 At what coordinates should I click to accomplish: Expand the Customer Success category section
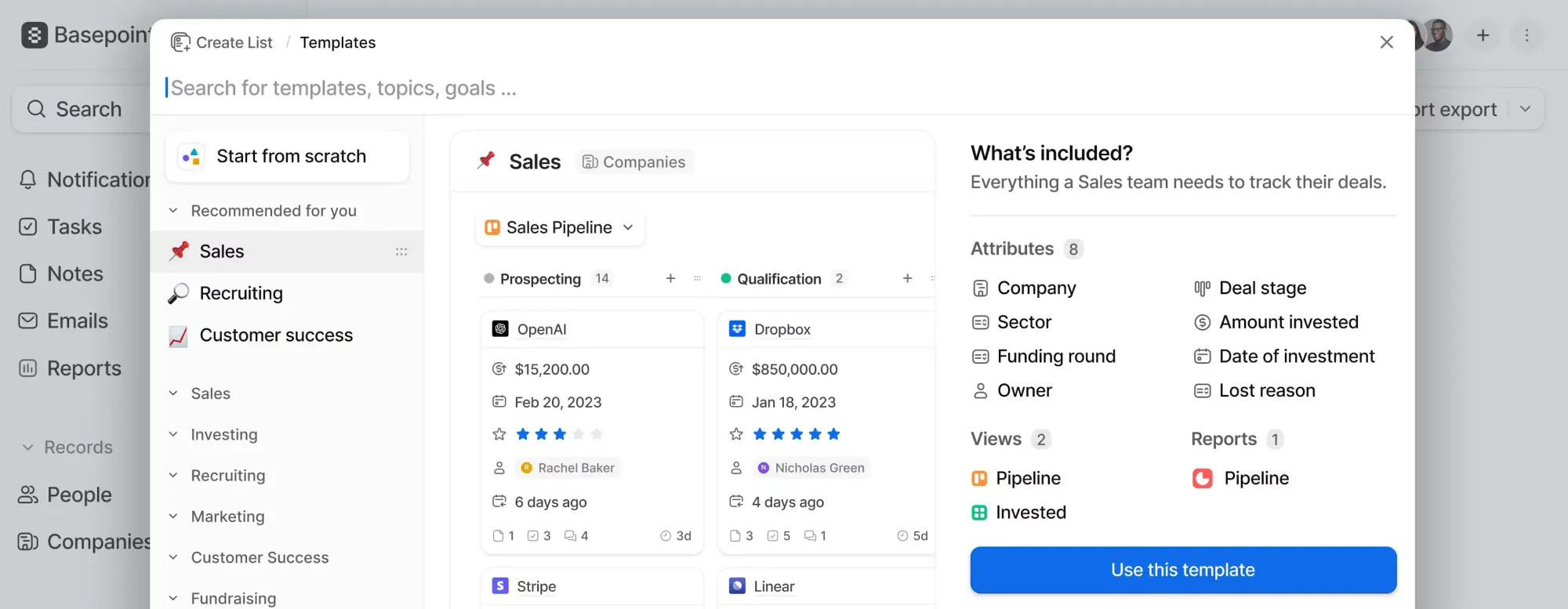coord(173,557)
